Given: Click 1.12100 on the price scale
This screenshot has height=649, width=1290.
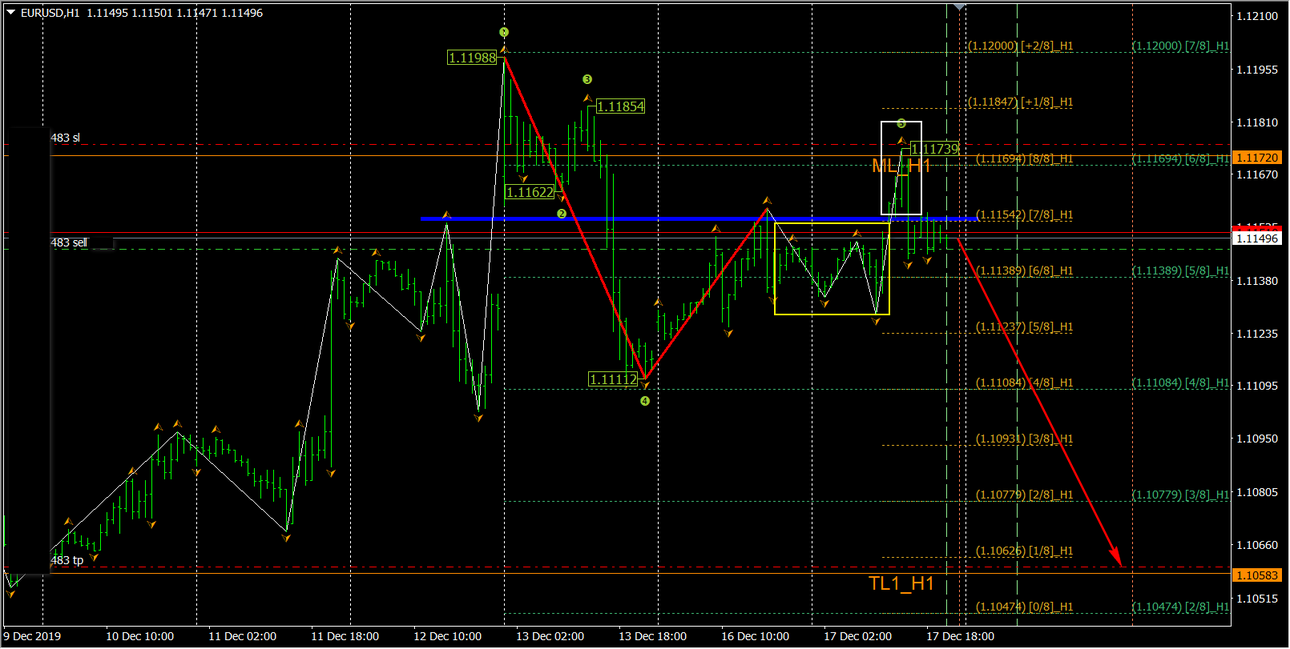Looking at the screenshot, I should click(x=1258, y=16).
